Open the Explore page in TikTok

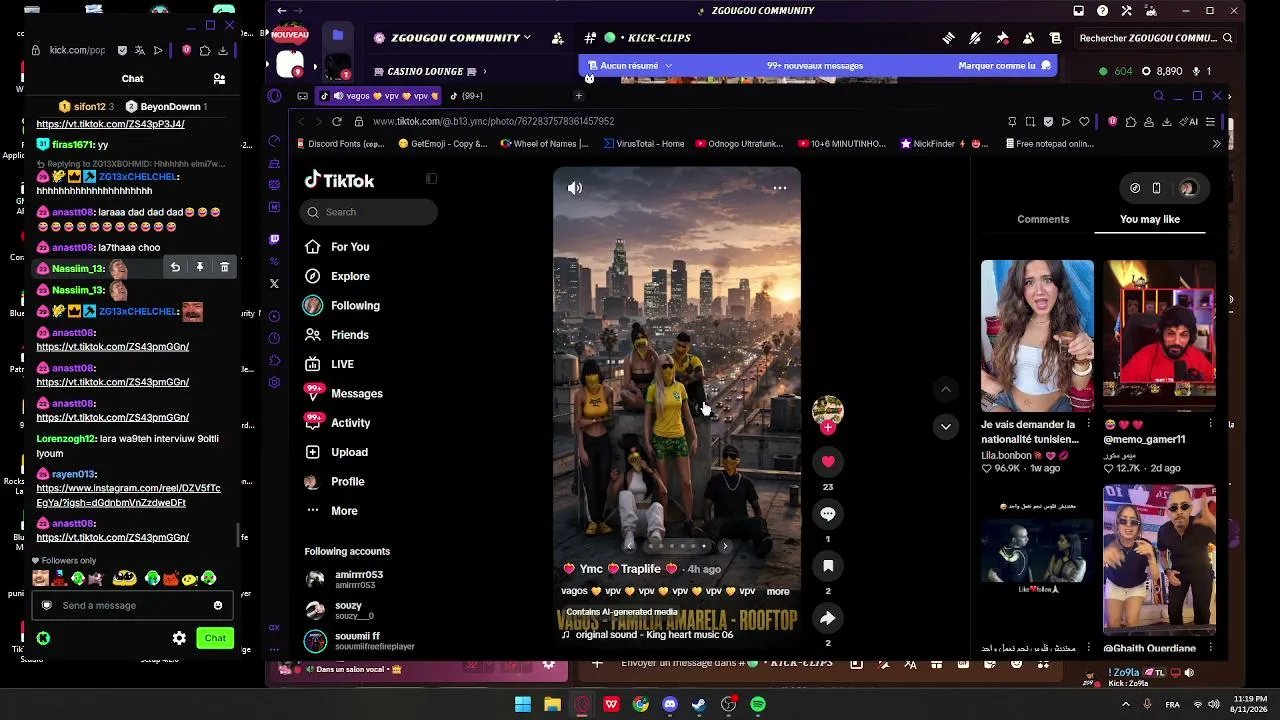click(337, 276)
